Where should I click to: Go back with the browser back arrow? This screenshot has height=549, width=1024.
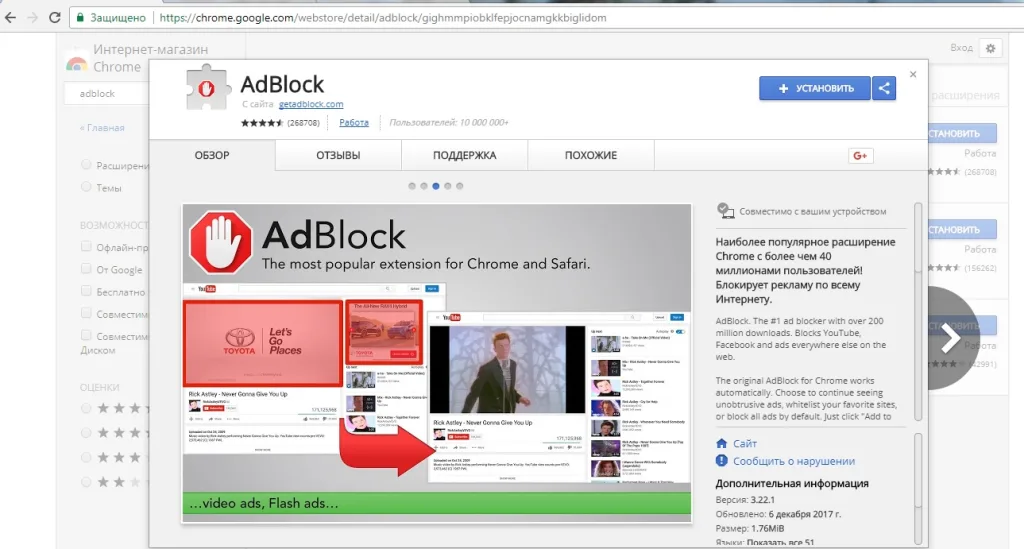(x=10, y=18)
